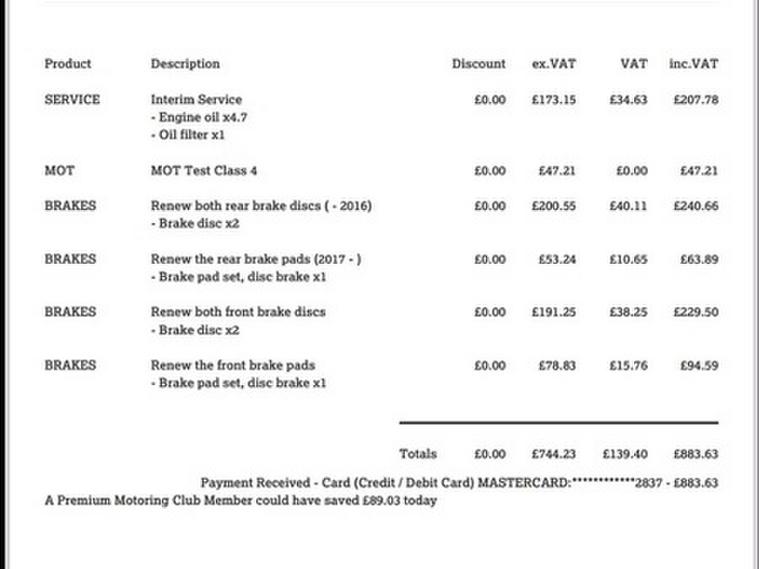Click the ex.VAT column header
The height and width of the screenshot is (569, 759).
coord(553,64)
